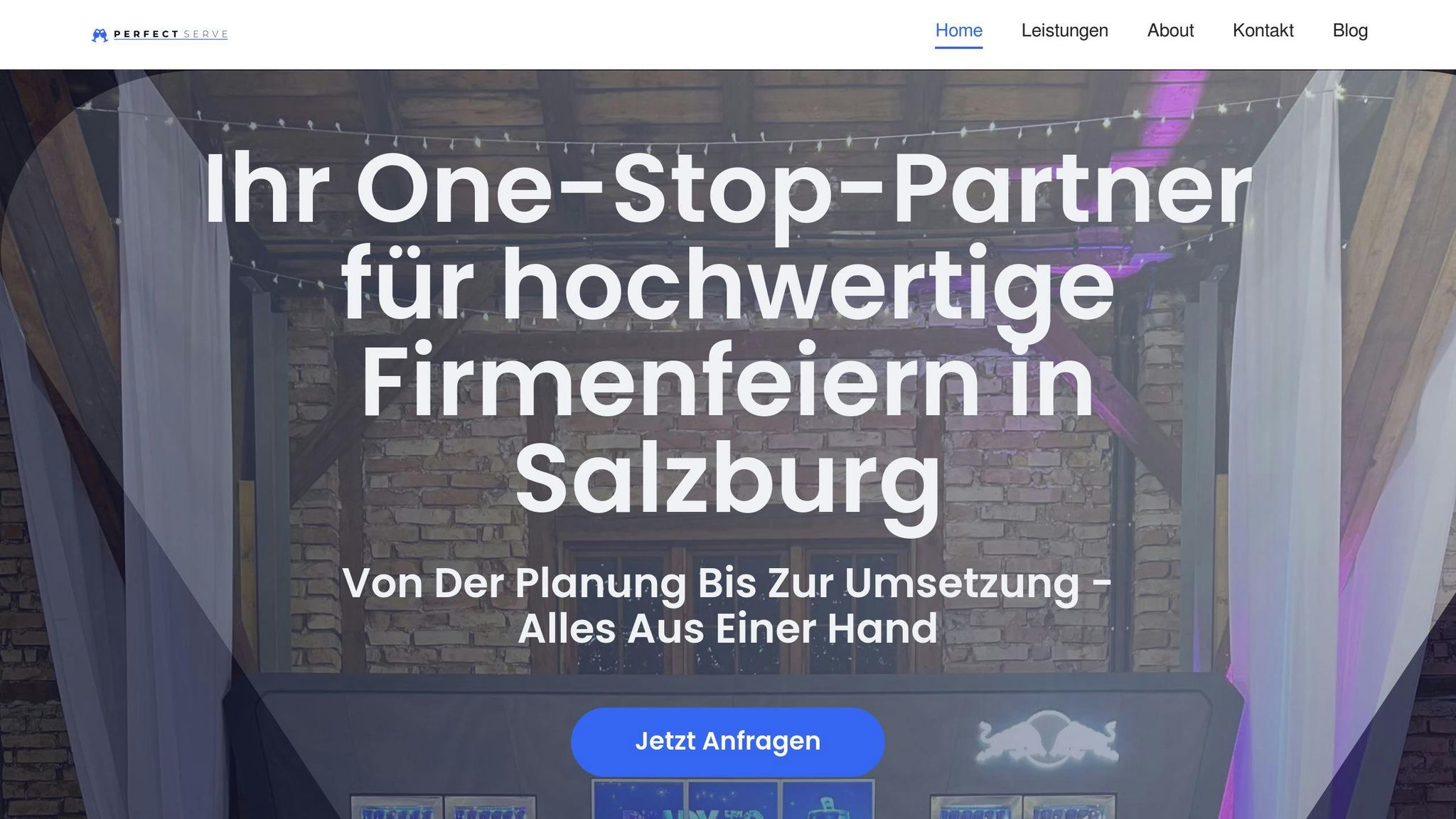The height and width of the screenshot is (819, 1456).
Task: Click the subheading Von Der Planung Bis Zur Umsetzung
Action: coord(727,606)
